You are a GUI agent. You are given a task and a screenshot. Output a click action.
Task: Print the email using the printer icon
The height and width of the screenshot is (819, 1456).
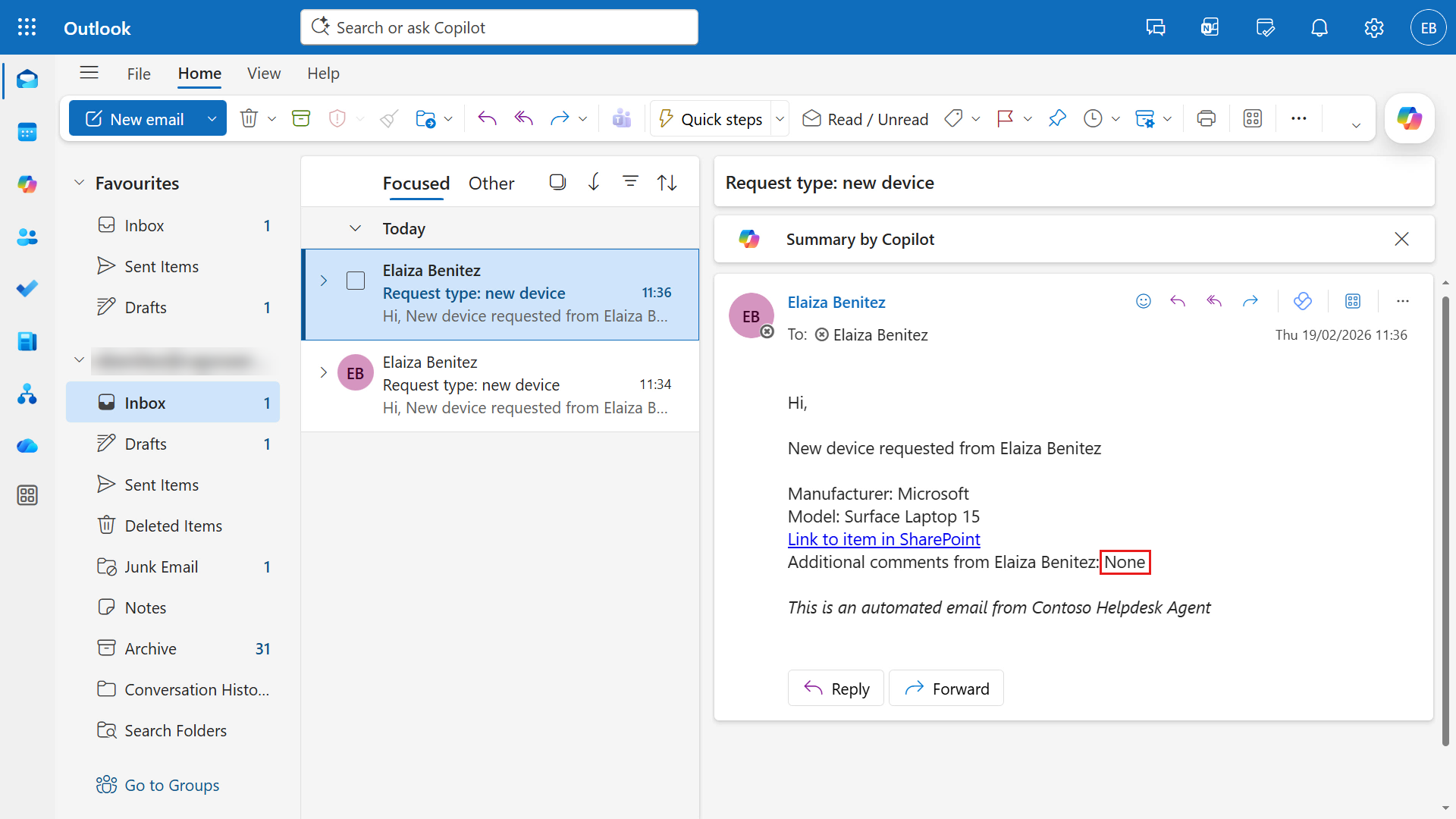coord(1206,118)
